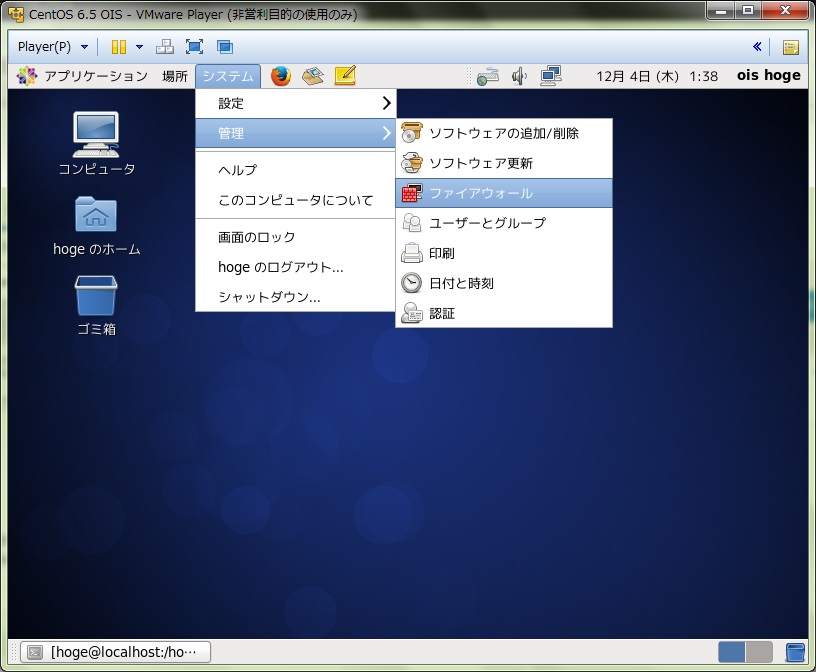Switch to the second workspace
The width and height of the screenshot is (816, 672).
click(x=759, y=652)
